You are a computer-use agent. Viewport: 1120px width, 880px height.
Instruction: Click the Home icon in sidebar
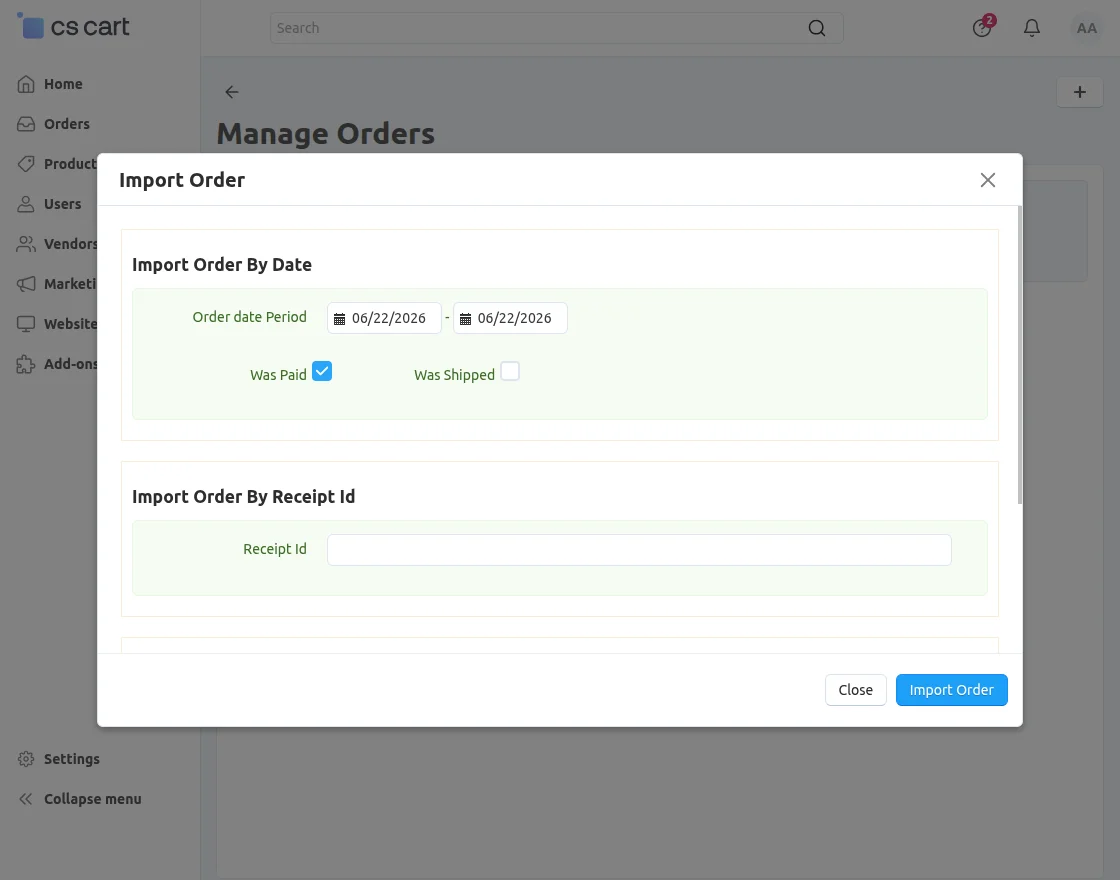26,84
